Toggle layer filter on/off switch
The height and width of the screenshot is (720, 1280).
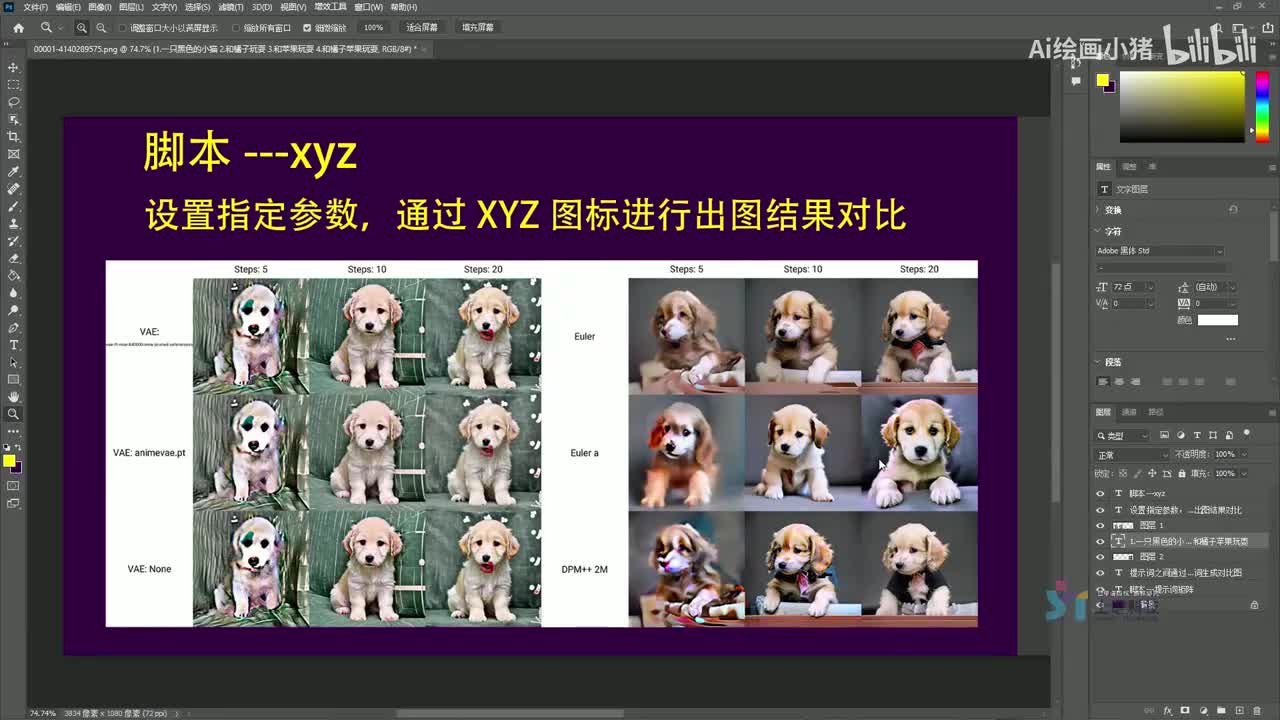(1246, 434)
